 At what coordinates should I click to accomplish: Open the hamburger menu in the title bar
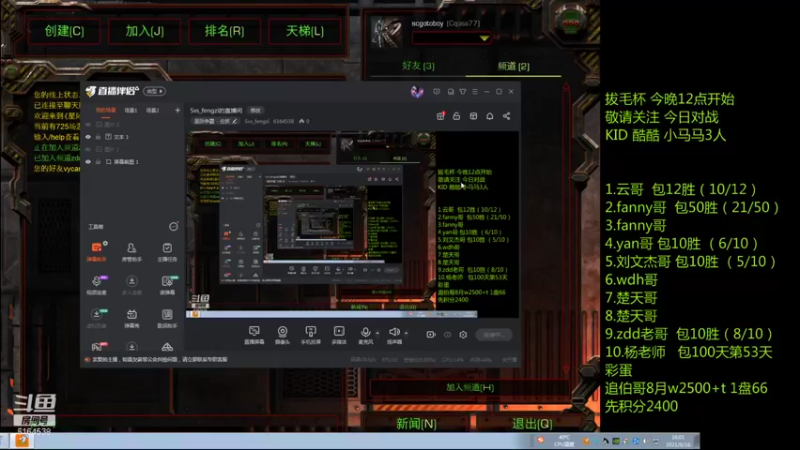tap(474, 92)
